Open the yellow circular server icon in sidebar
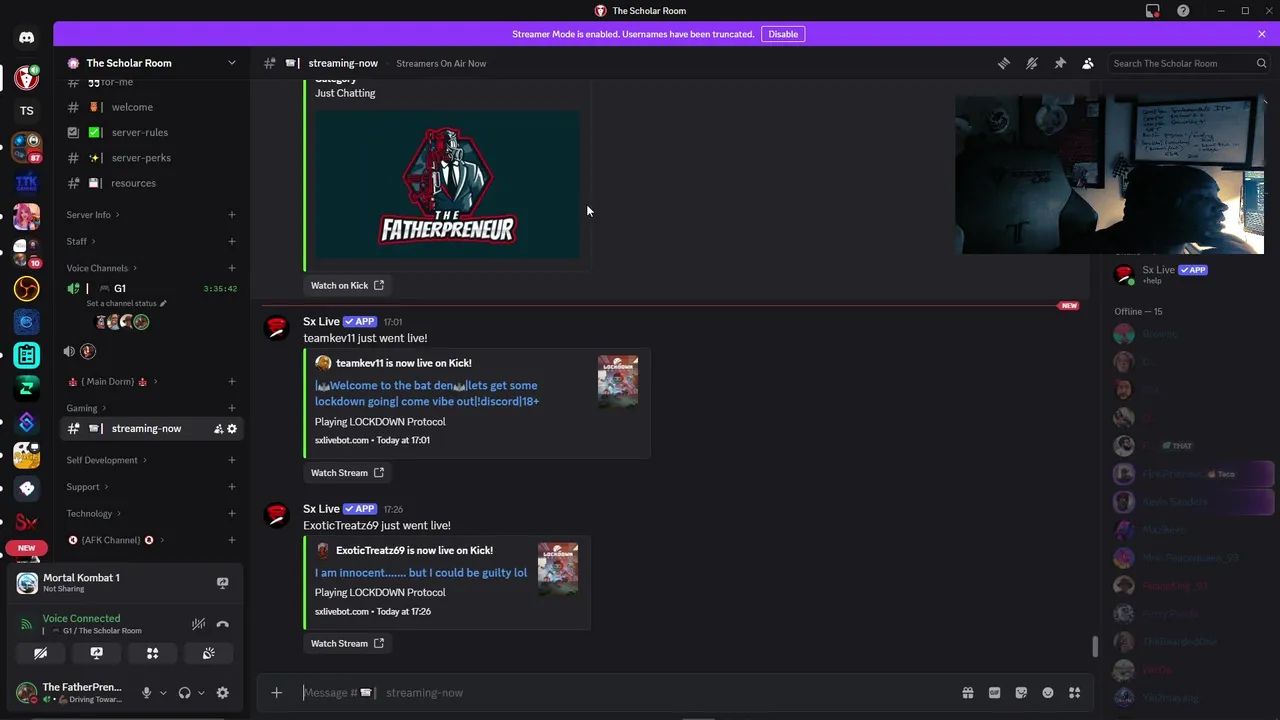The height and width of the screenshot is (720, 1280). (26, 289)
